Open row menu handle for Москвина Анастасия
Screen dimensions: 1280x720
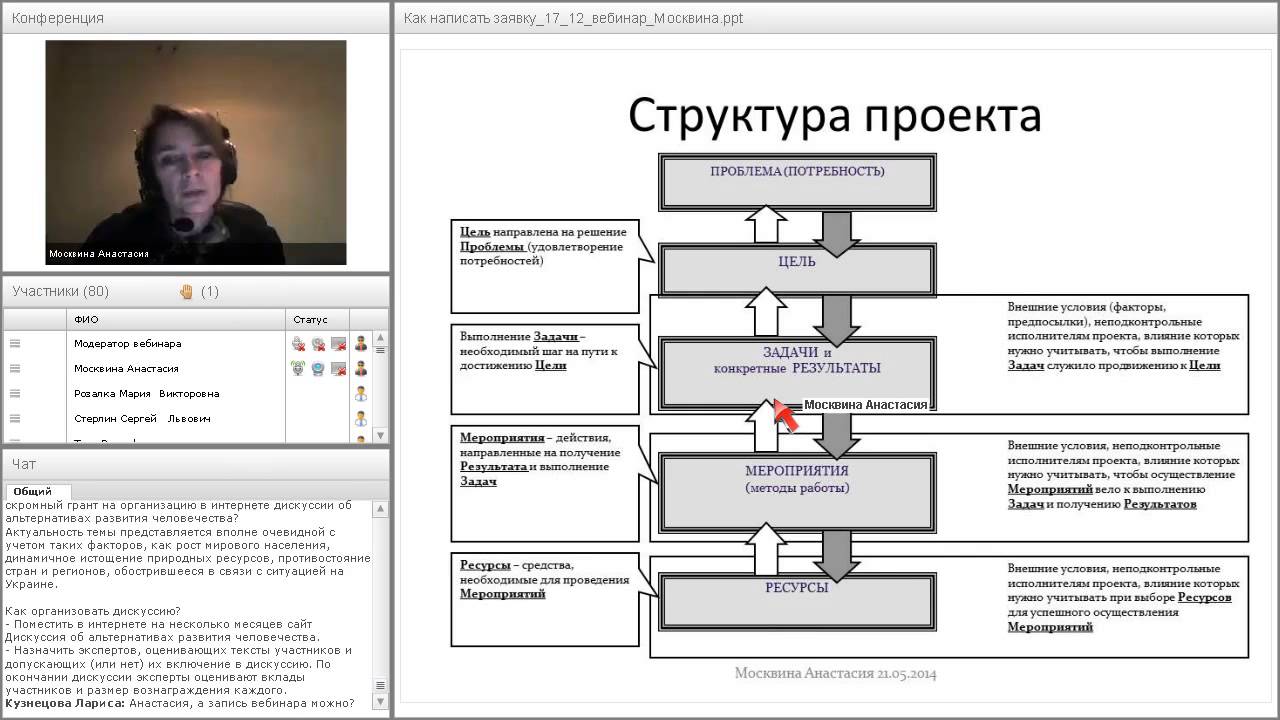tap(15, 369)
